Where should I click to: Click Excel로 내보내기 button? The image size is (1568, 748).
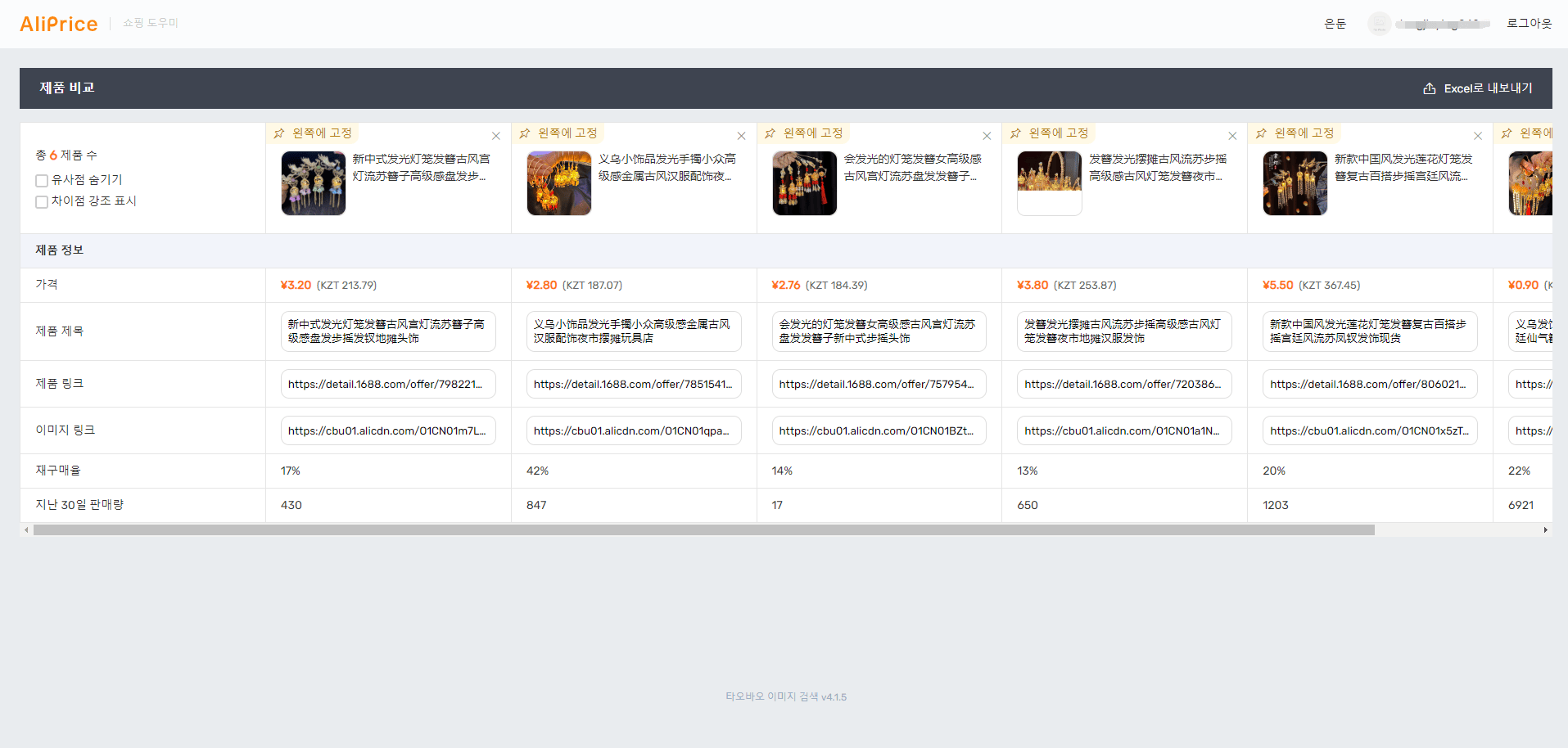1478,88
